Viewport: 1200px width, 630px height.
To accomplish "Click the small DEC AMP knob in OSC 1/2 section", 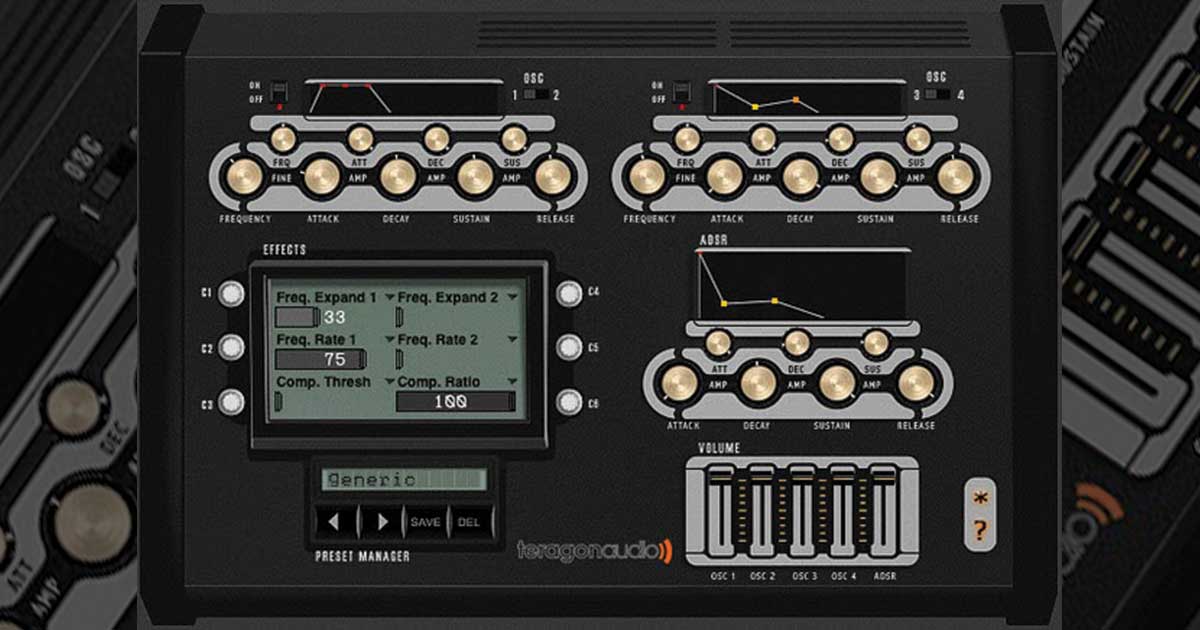I will [x=436, y=139].
